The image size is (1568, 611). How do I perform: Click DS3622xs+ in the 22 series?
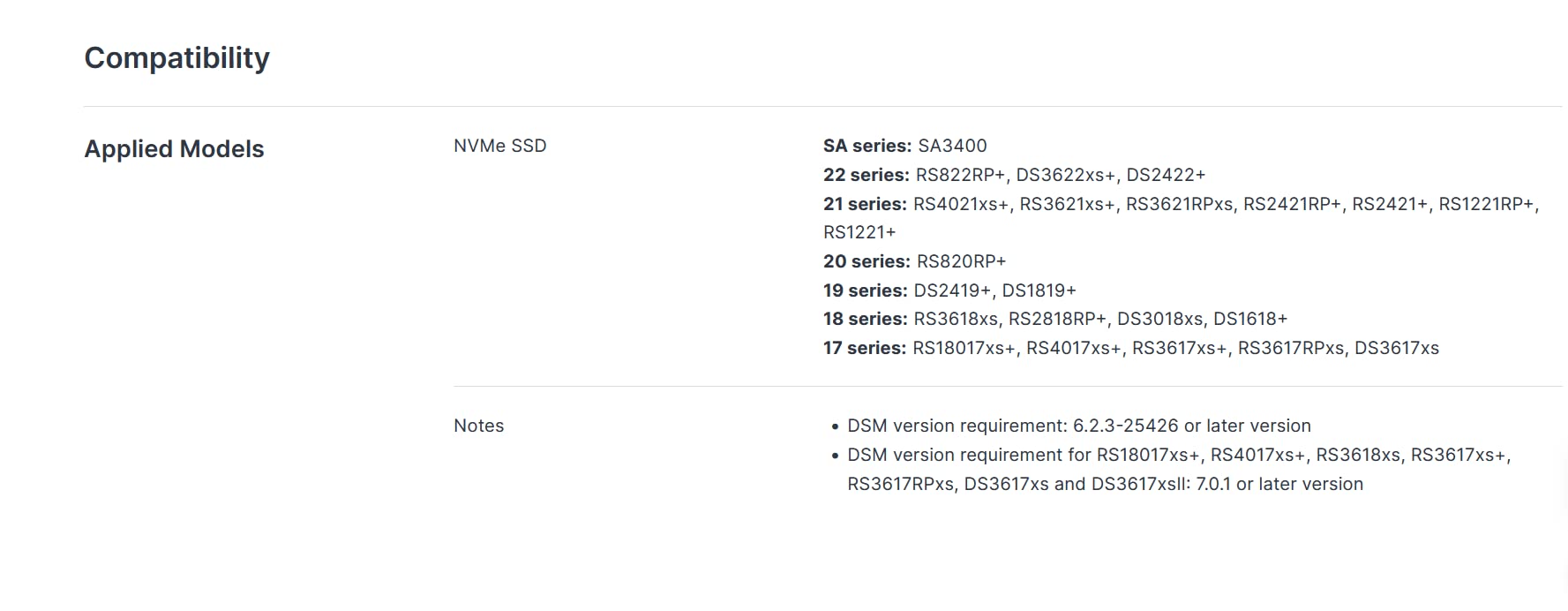[x=1065, y=175]
